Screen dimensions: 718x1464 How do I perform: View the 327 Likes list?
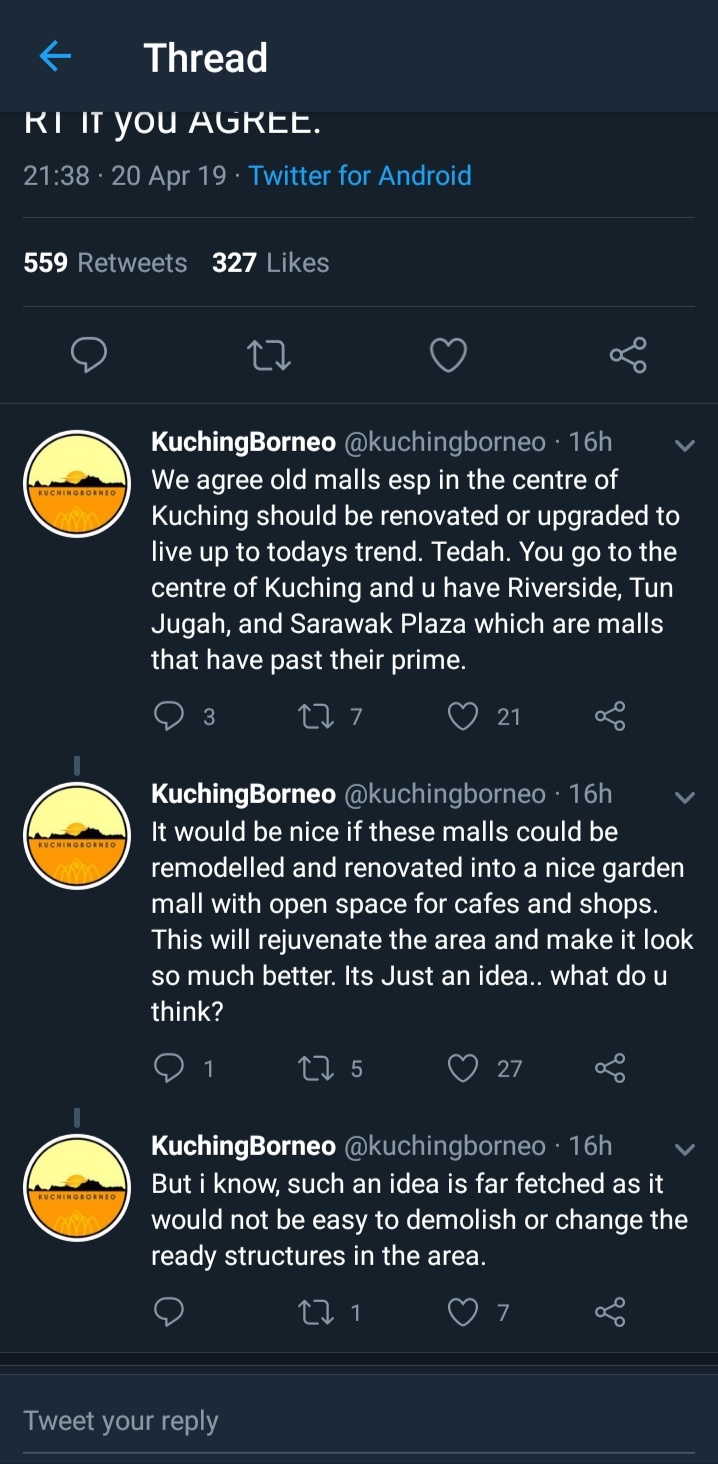[x=270, y=263]
